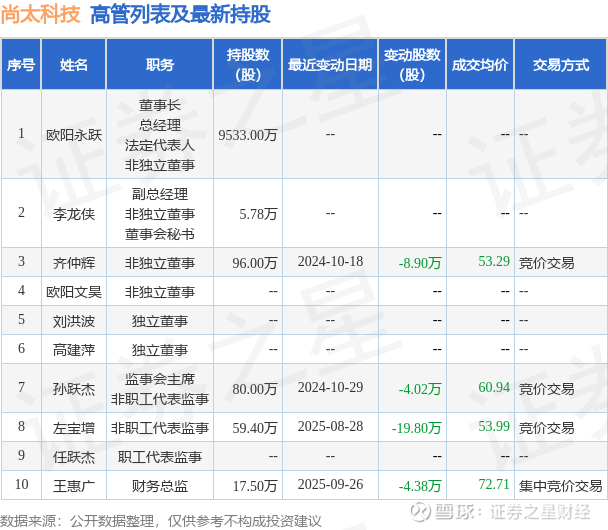Select the 职务 column header
Screen dimensions: 608x530
point(160,64)
